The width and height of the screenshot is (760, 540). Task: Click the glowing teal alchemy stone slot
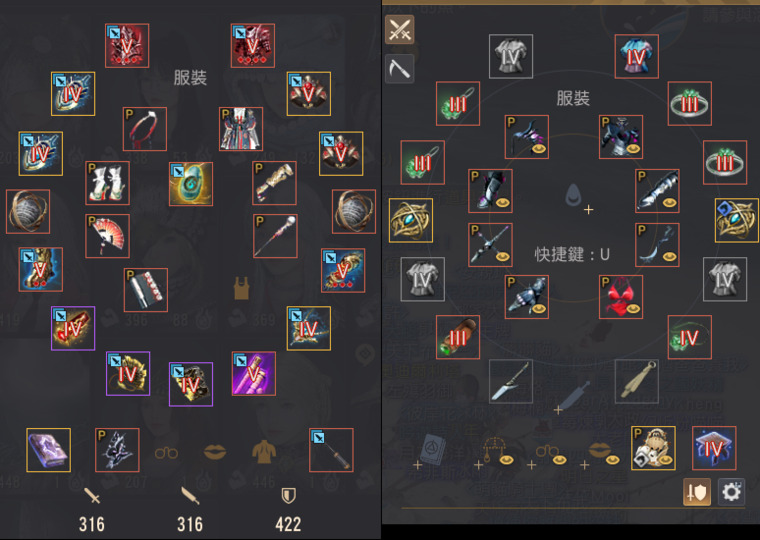(191, 184)
